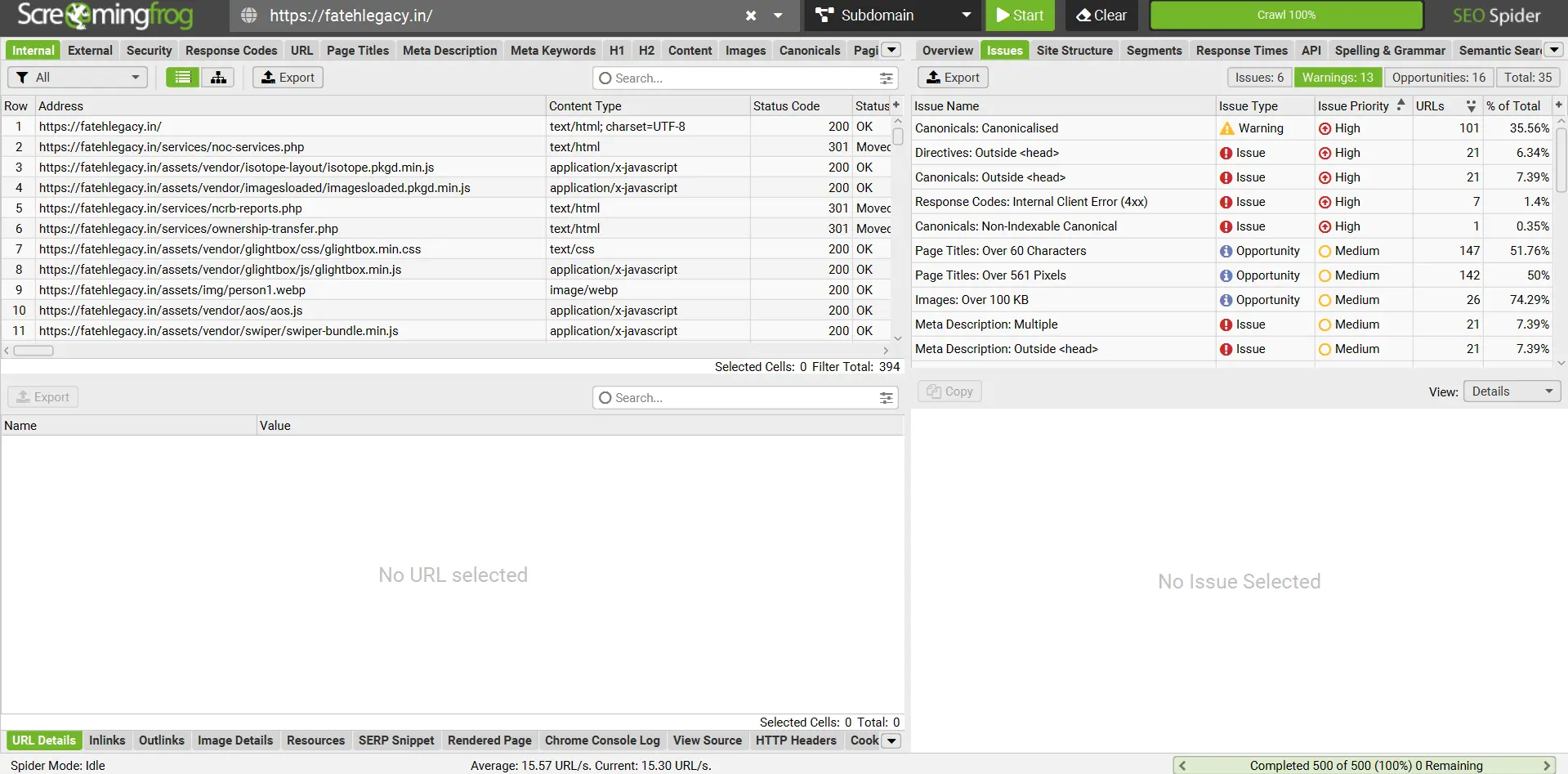This screenshot has height=774, width=1568.
Task: Open the SERP Snippet bottom tab
Action: pos(396,740)
